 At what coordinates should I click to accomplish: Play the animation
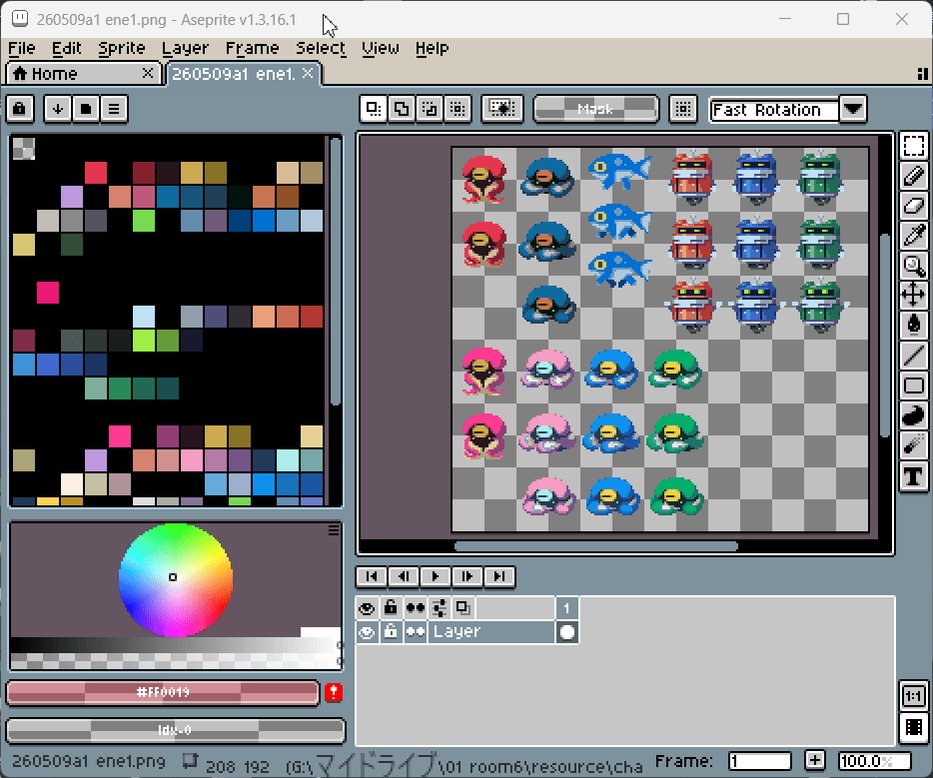pyautogui.click(x=436, y=576)
